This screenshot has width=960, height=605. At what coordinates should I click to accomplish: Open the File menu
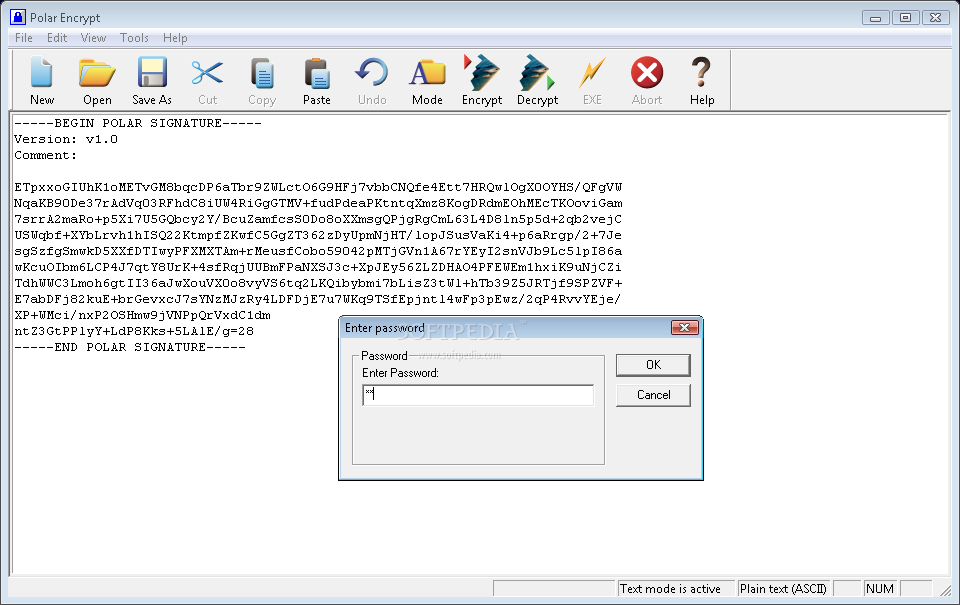coord(24,38)
